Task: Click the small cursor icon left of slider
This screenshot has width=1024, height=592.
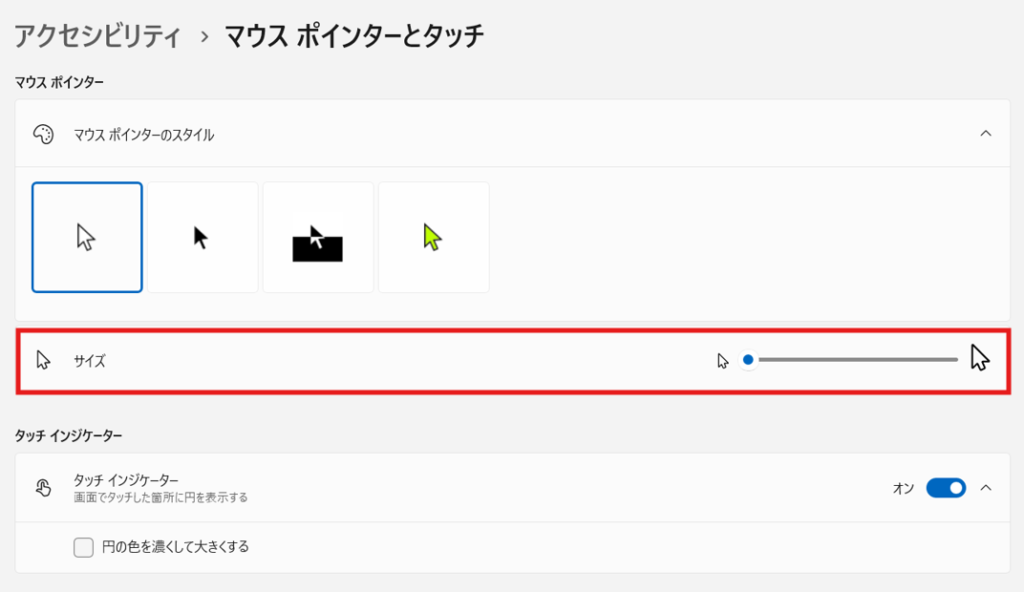Action: coord(723,360)
